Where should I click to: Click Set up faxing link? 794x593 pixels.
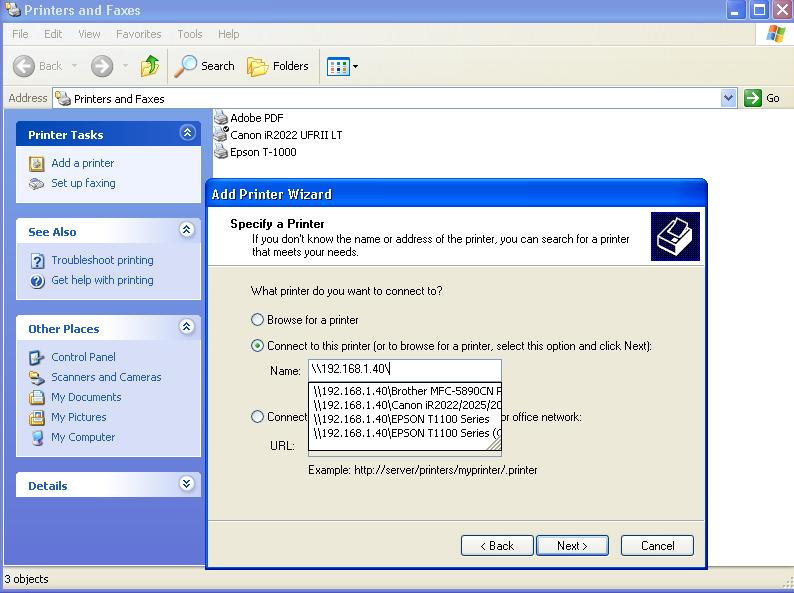point(83,183)
